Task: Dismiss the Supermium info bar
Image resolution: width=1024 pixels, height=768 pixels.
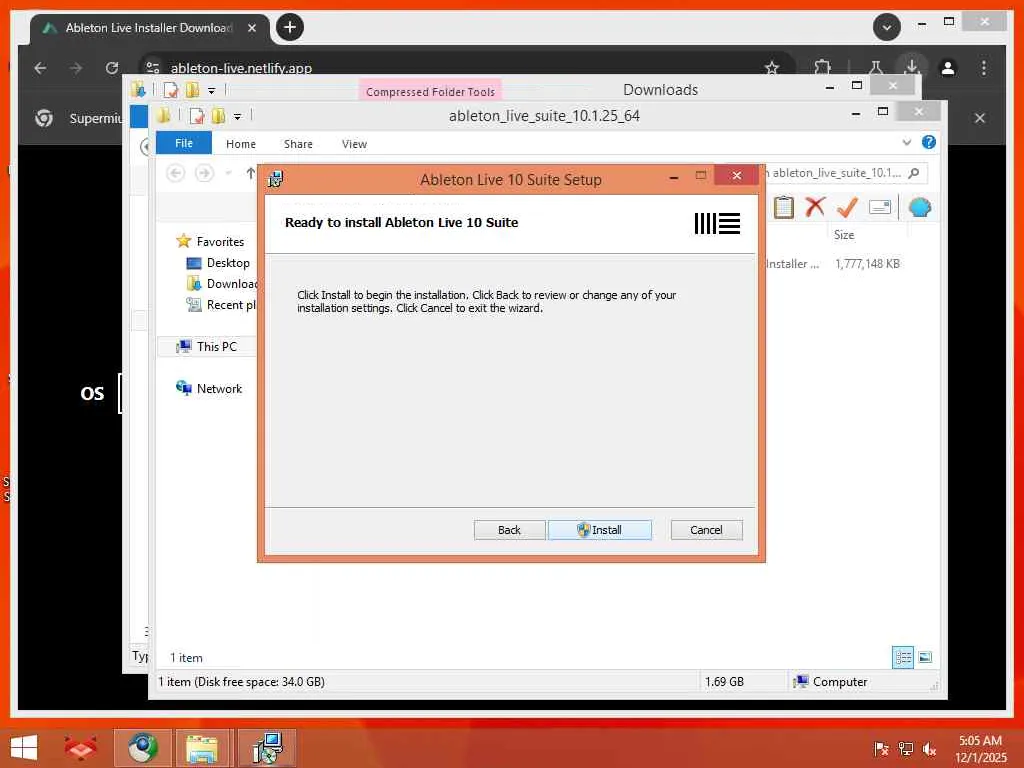Action: pyautogui.click(x=980, y=118)
